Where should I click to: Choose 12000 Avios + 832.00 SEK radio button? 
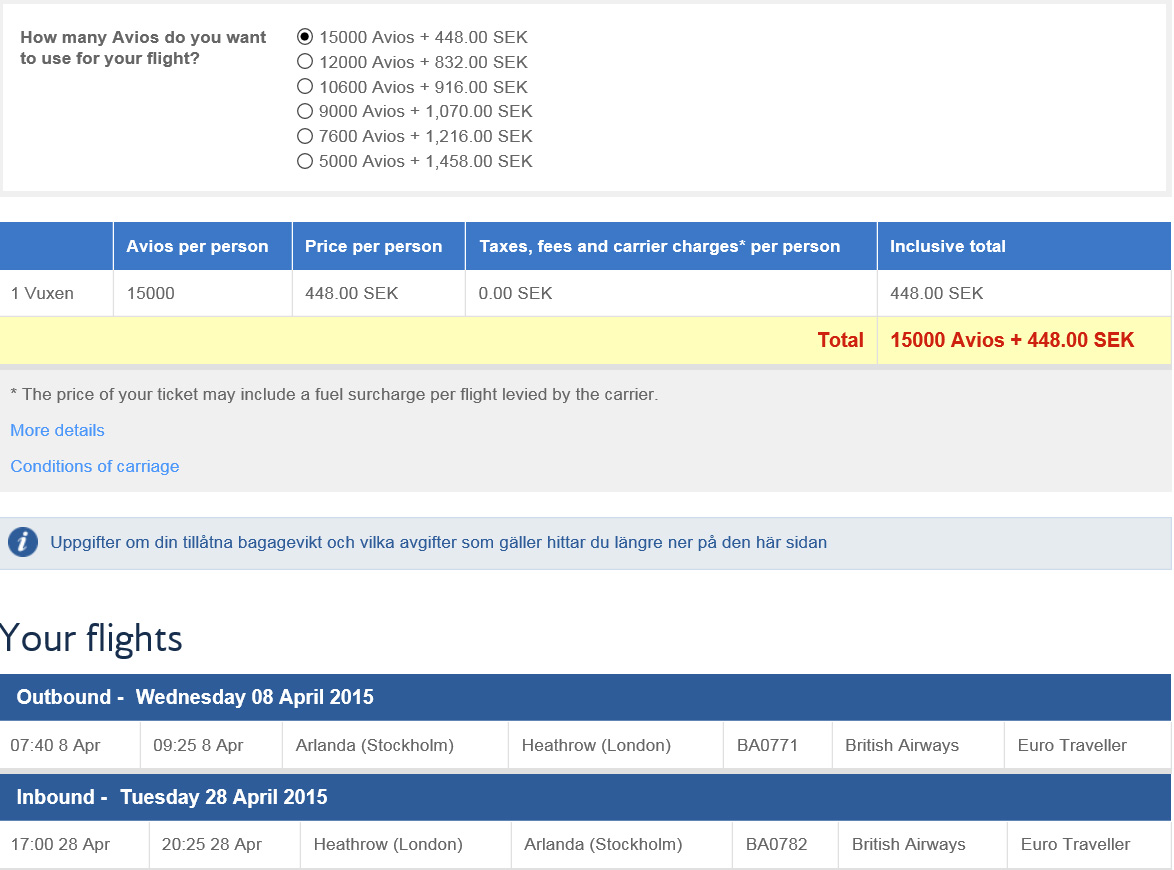pos(305,62)
